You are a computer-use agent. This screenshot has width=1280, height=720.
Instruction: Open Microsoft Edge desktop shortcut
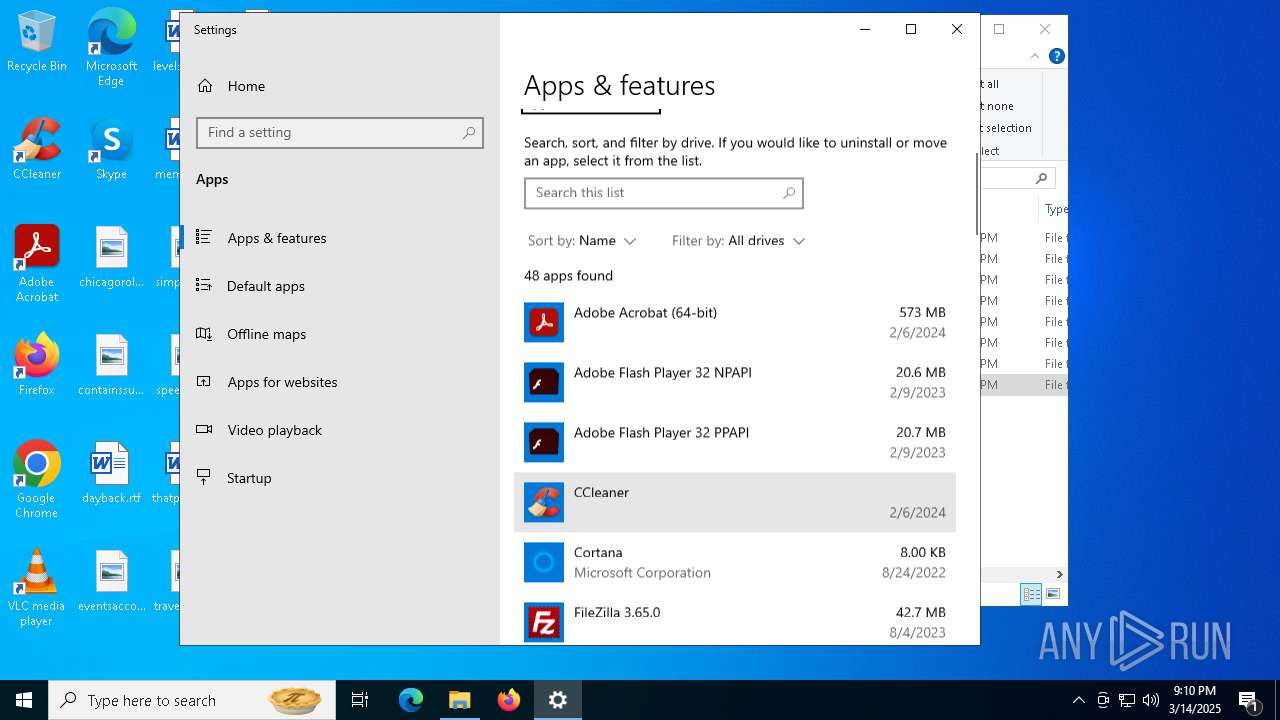pos(111,48)
